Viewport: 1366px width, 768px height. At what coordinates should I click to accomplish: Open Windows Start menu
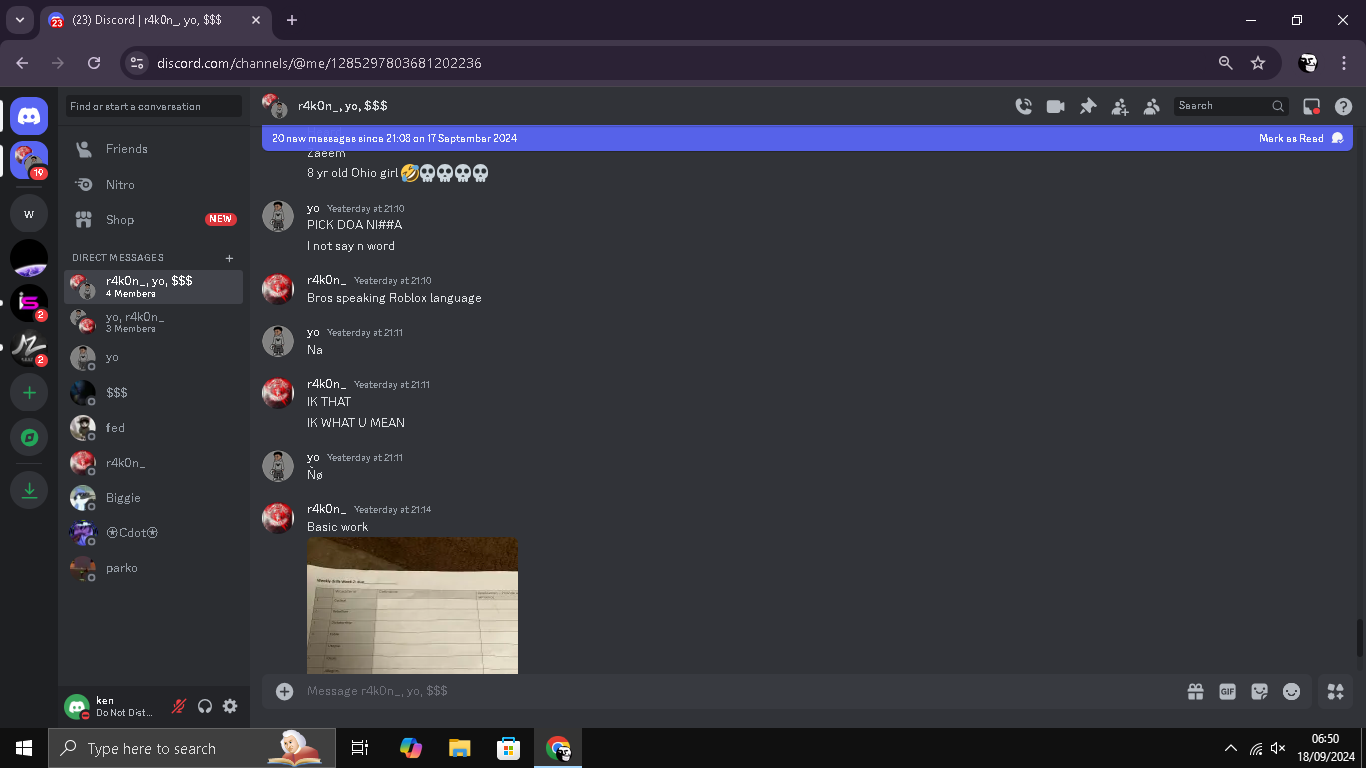(24, 748)
